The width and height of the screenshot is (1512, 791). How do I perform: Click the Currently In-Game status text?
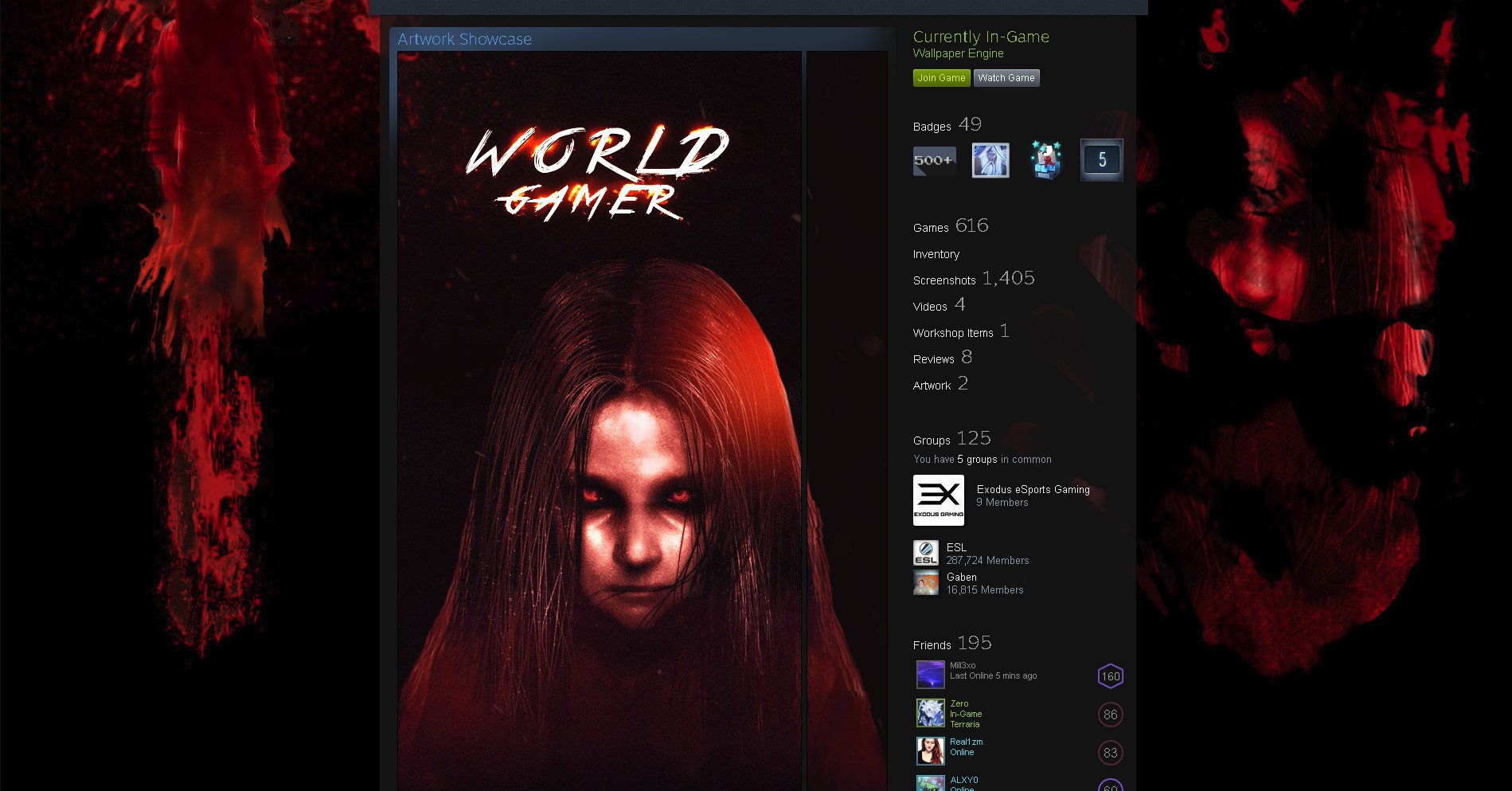(981, 37)
